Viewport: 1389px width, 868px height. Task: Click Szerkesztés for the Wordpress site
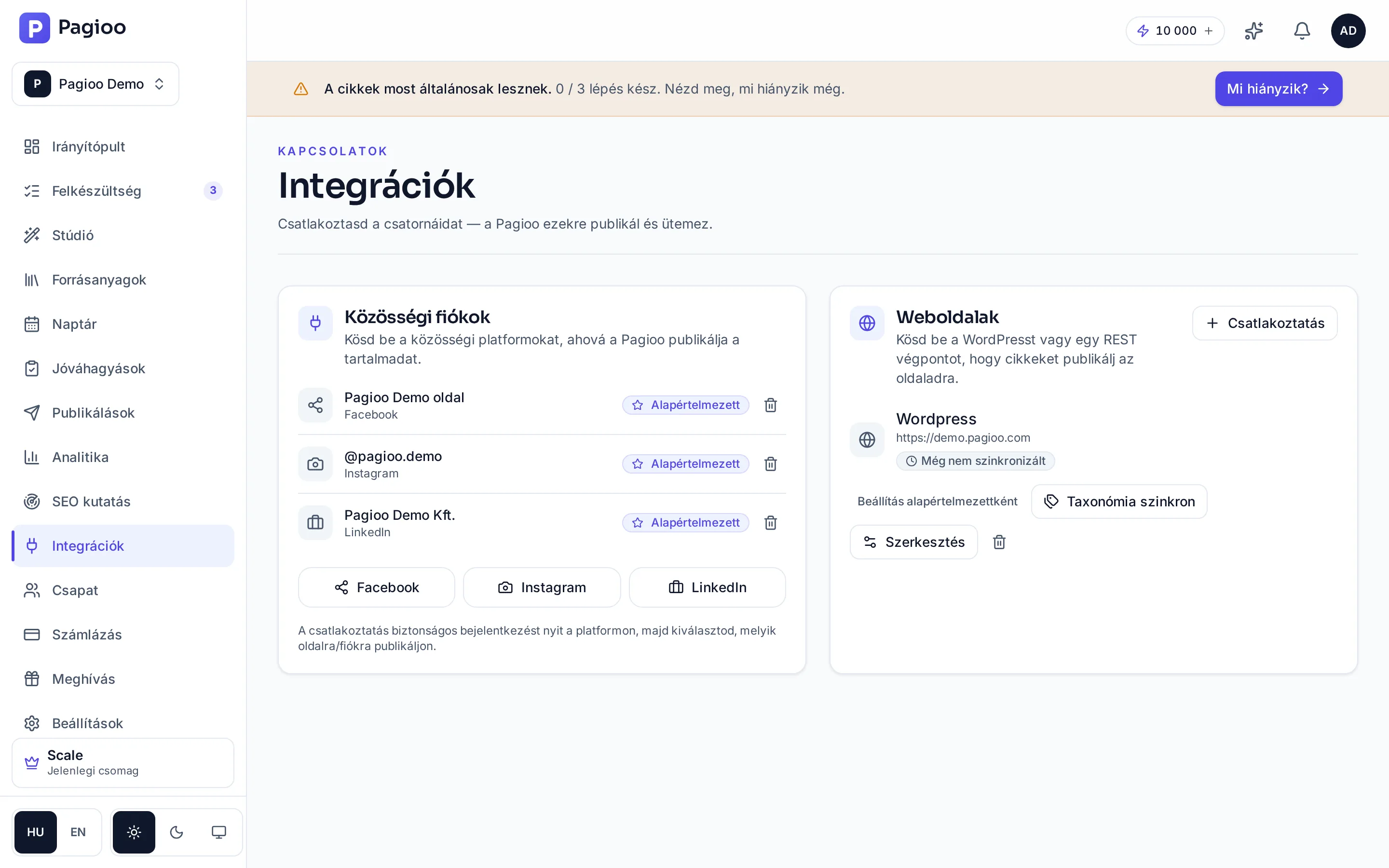tap(913, 542)
